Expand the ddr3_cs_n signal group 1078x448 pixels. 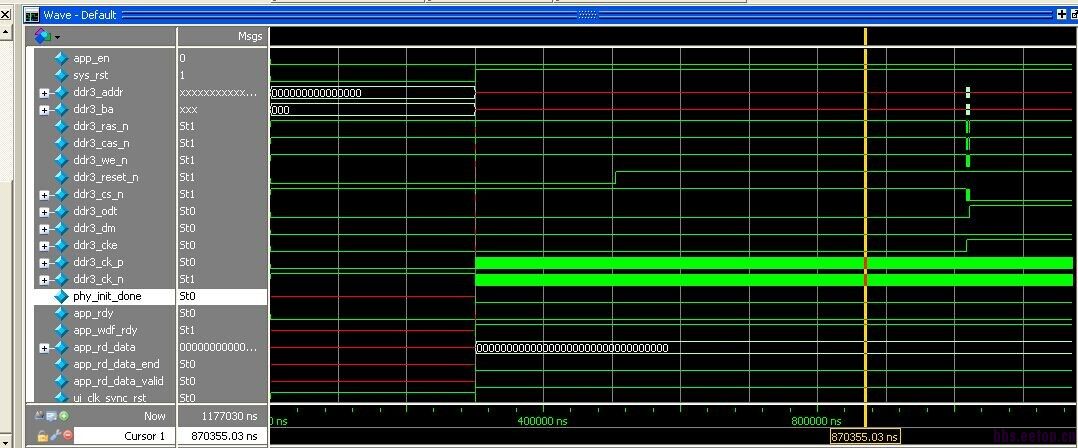[x=44, y=195]
